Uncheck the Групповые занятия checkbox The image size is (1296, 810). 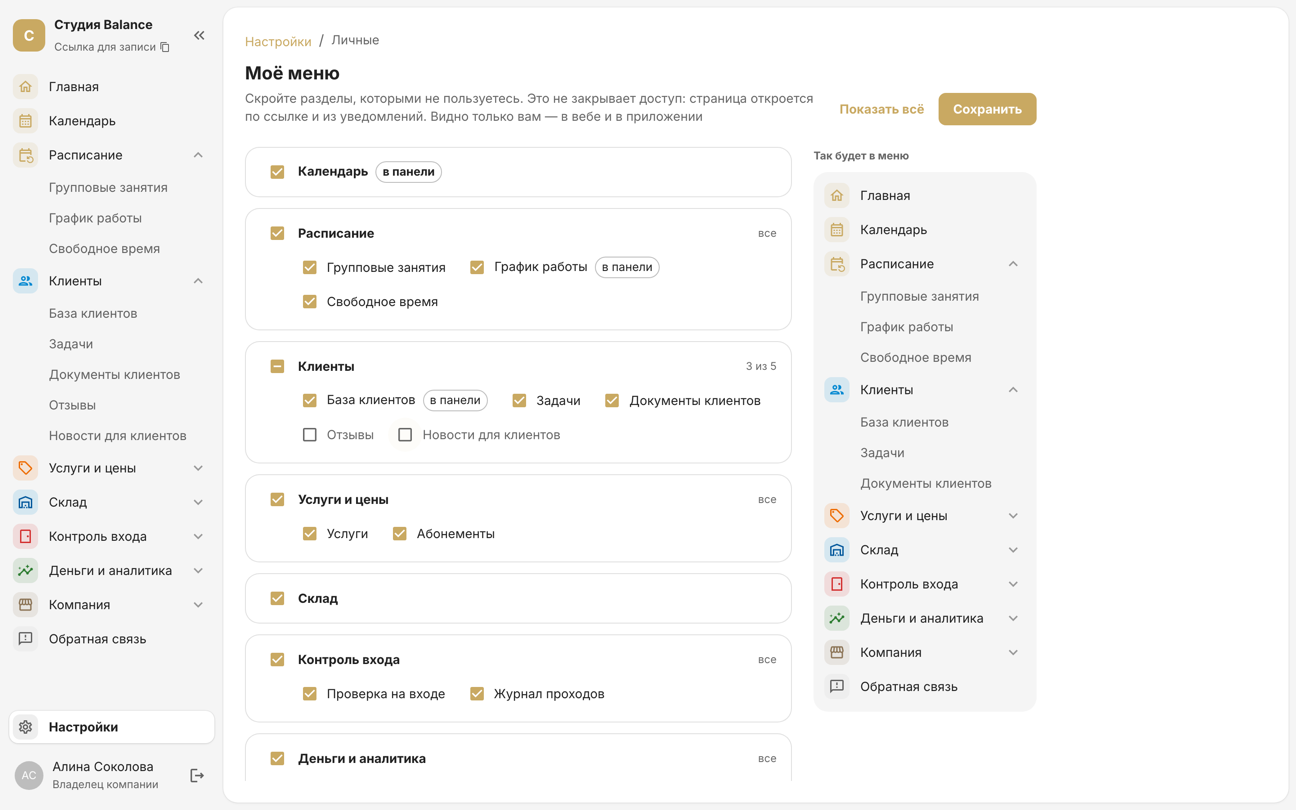[x=310, y=267]
